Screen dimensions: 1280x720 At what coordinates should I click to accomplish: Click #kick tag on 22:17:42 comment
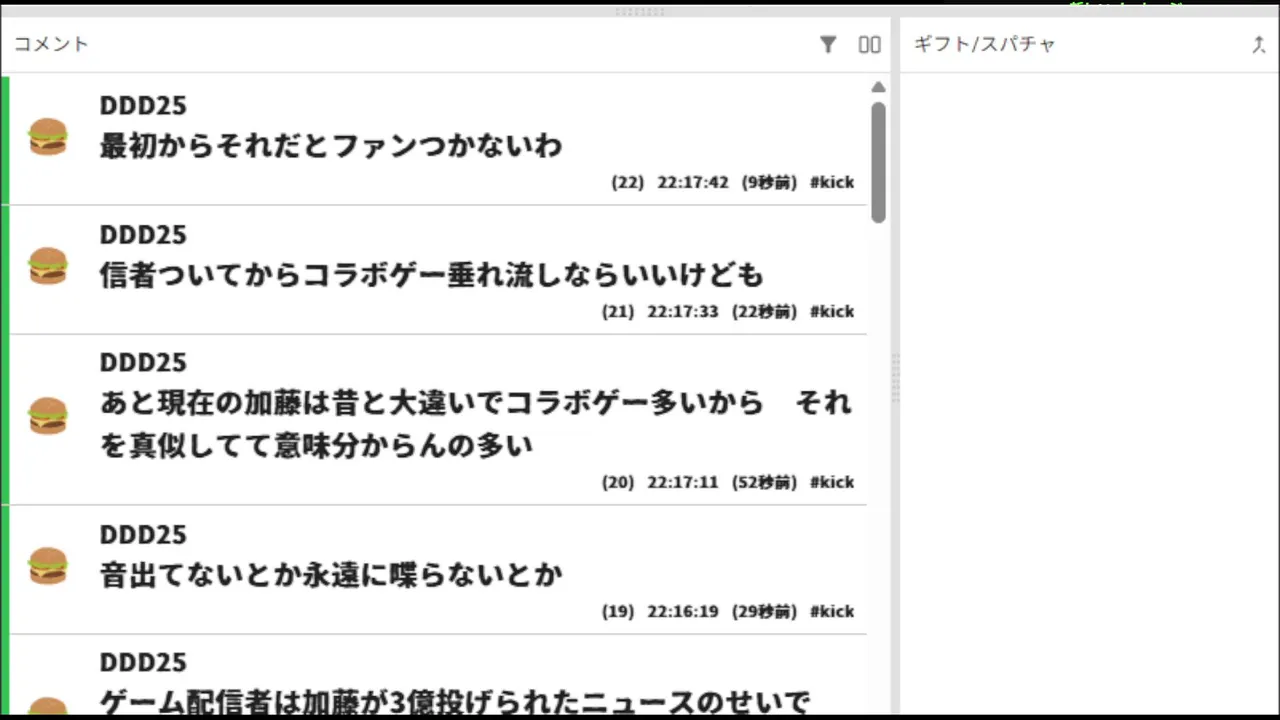point(832,183)
